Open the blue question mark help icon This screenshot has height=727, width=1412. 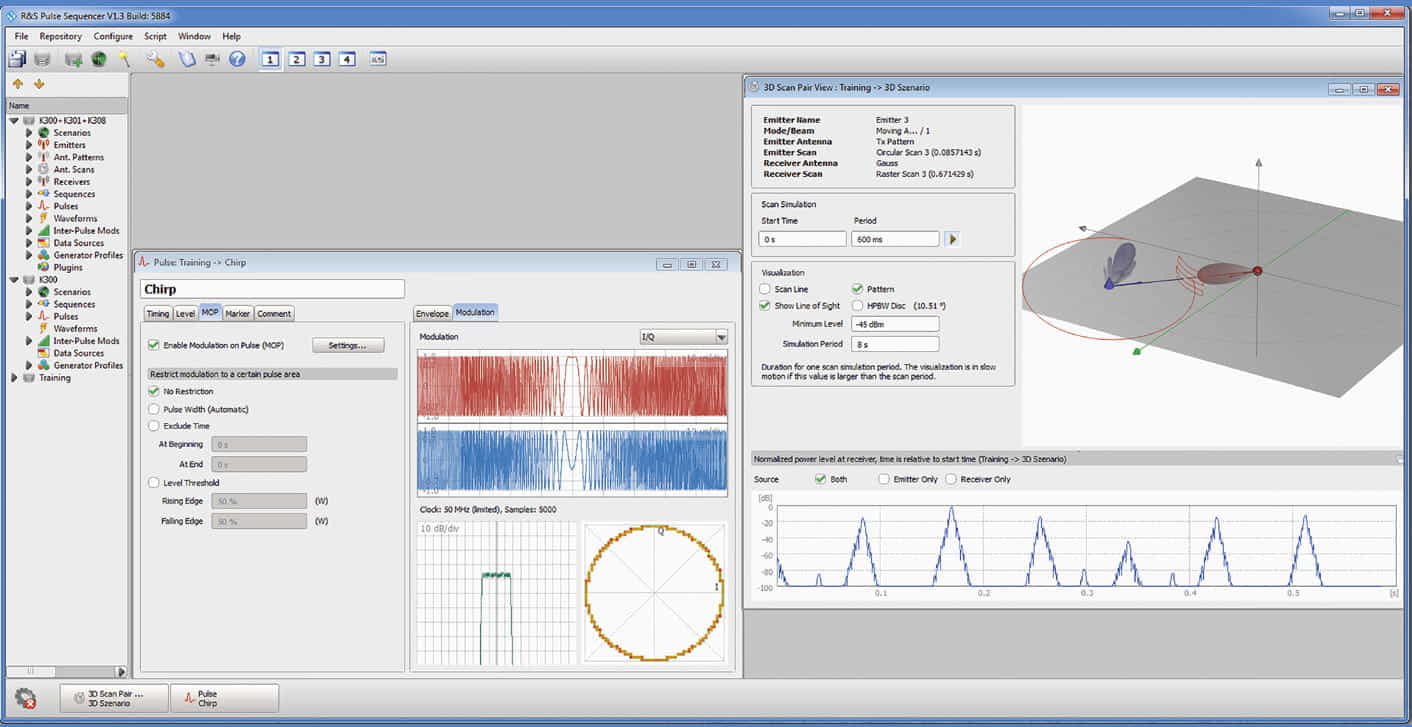pyautogui.click(x=237, y=59)
